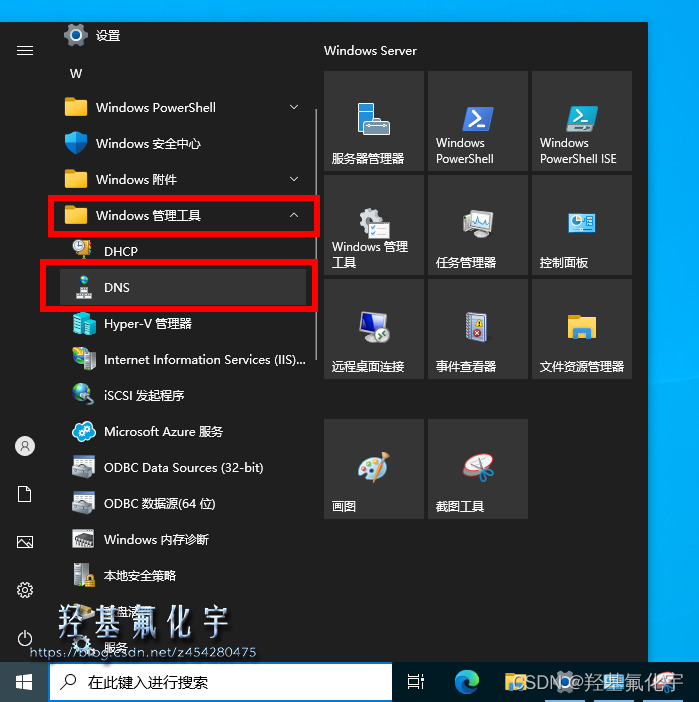Open 本地安全策略

183,575
